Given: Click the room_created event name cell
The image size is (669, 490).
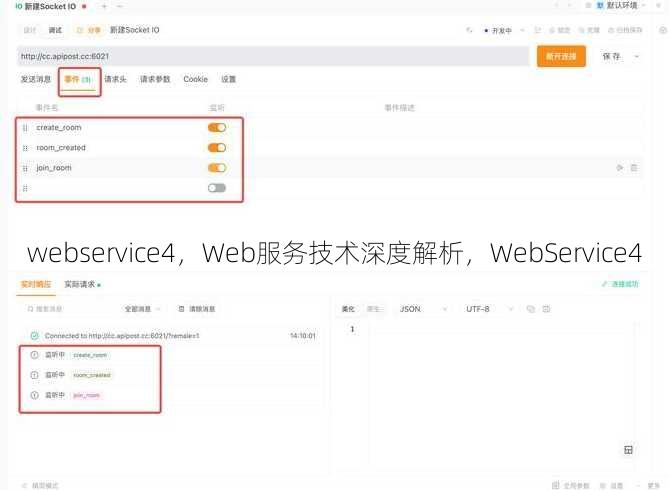Looking at the screenshot, I should [61, 148].
